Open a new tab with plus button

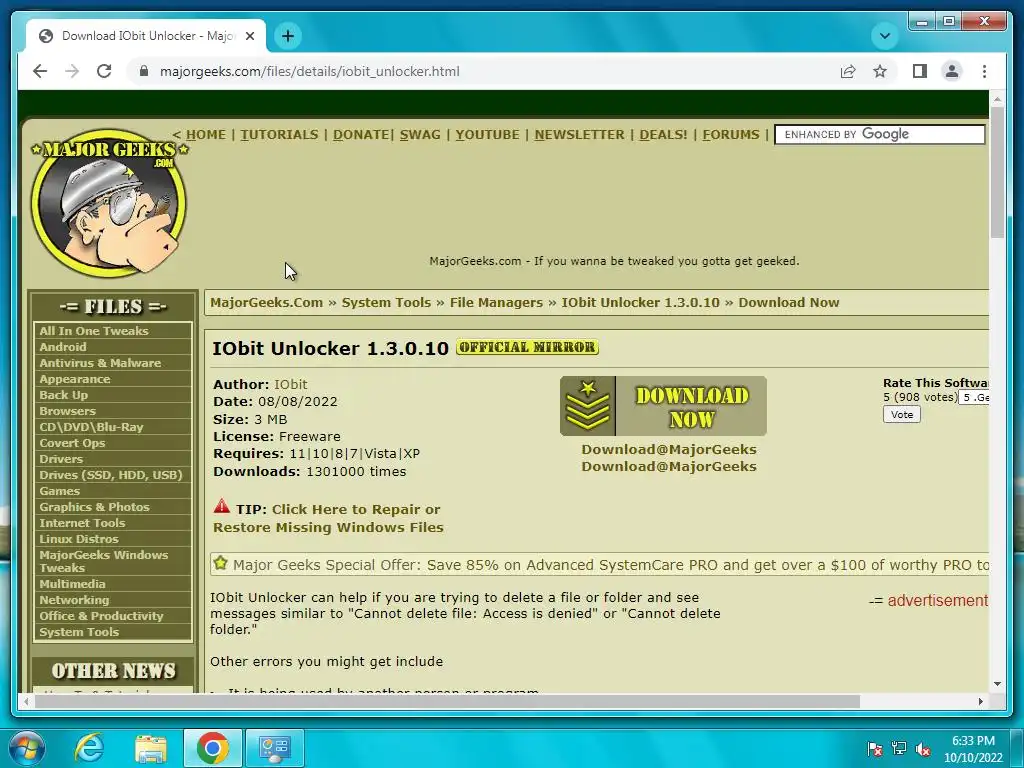[288, 36]
